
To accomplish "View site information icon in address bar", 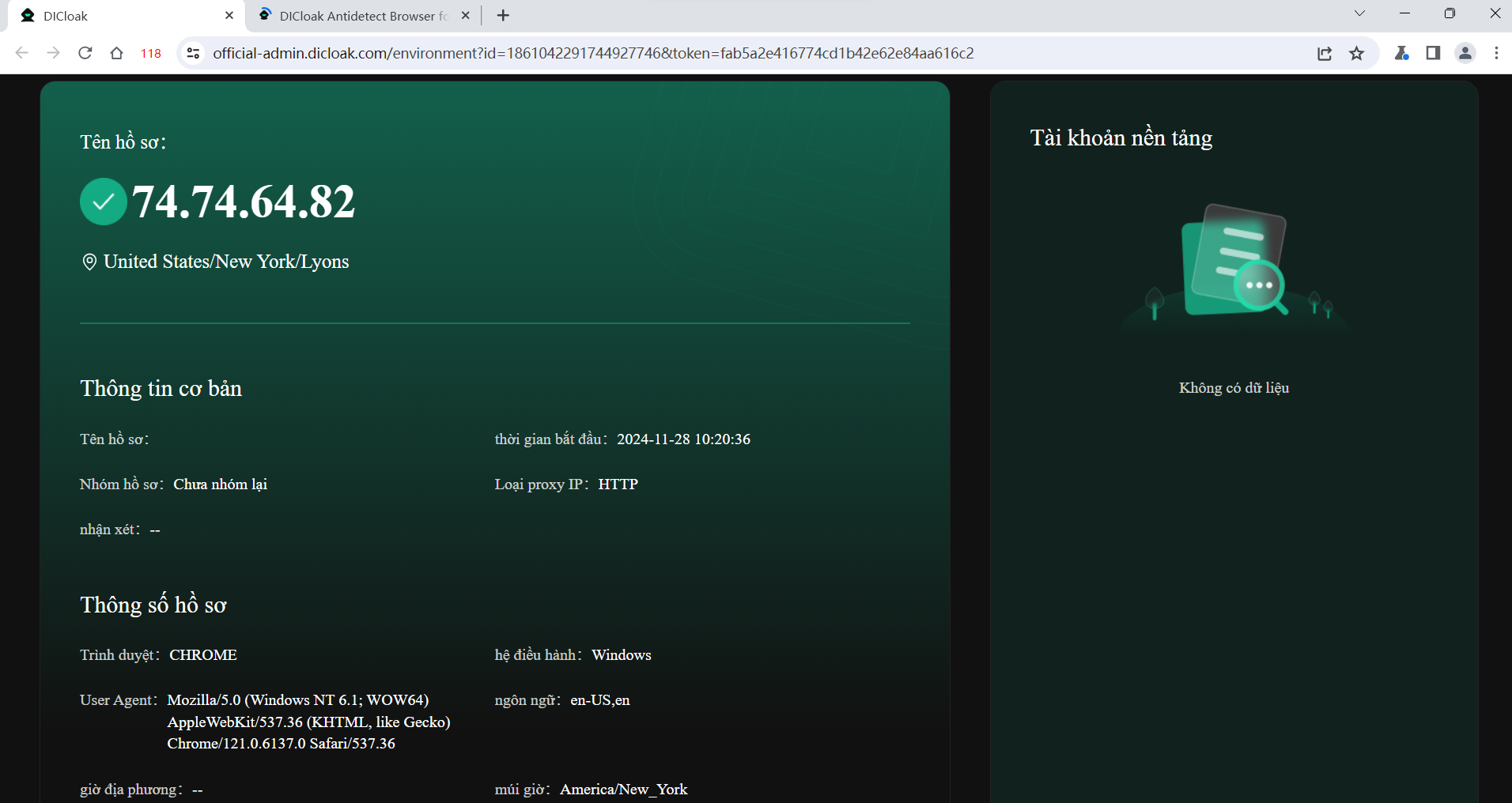I will (x=192, y=53).
